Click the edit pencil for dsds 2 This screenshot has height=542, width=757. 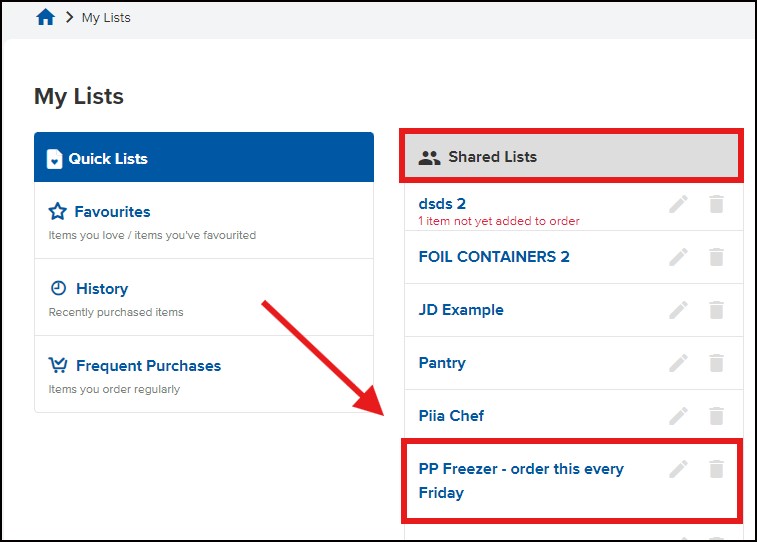point(679,204)
